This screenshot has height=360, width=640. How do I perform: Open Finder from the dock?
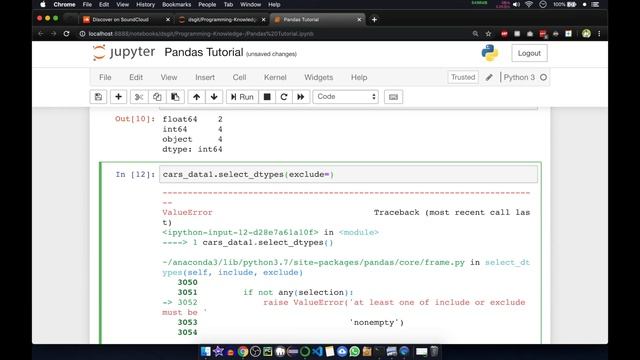point(206,351)
